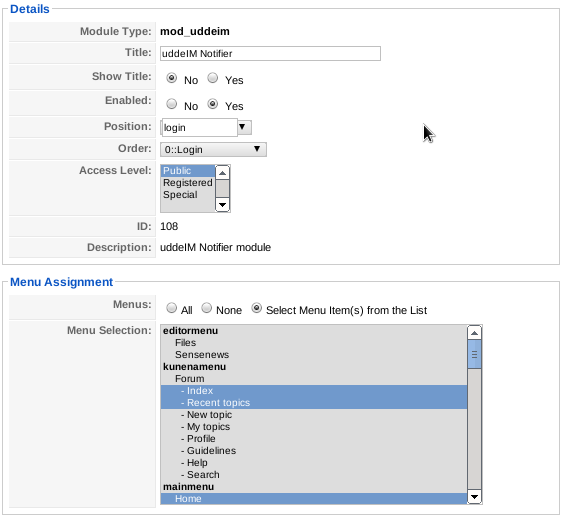
Task: Select Sensenews under editormenu
Action: click(314, 355)
